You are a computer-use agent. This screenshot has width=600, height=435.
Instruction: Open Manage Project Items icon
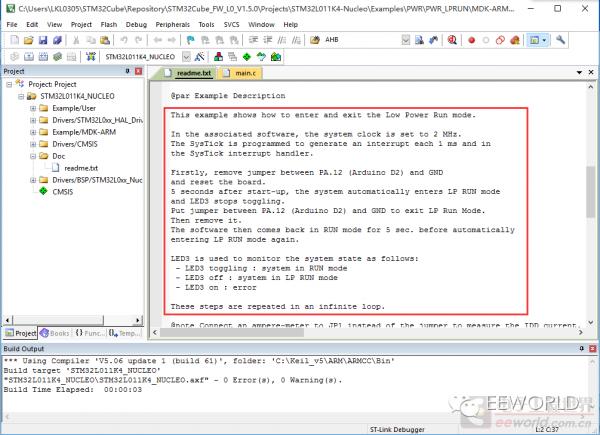click(218, 57)
